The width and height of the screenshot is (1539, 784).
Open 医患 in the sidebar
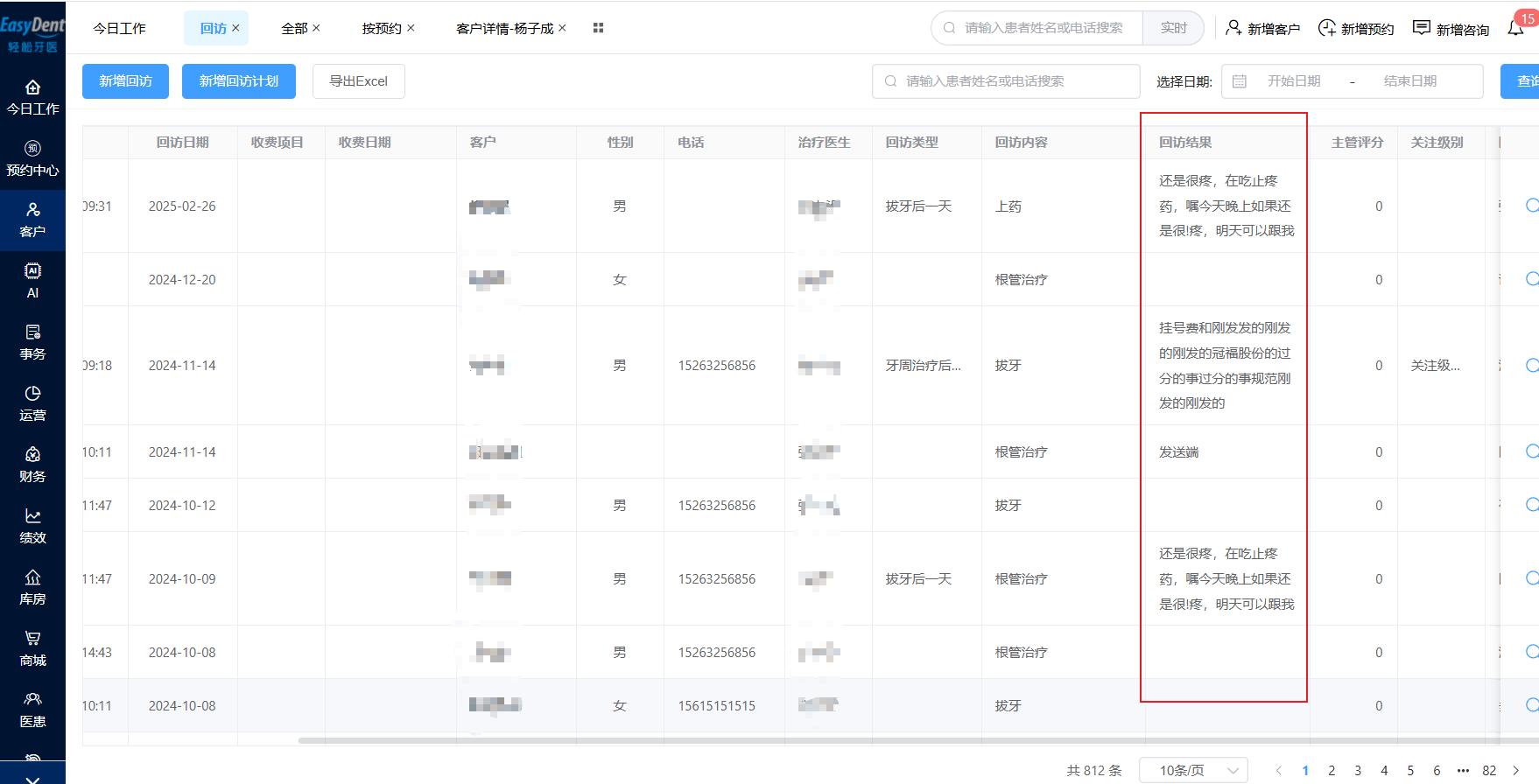pos(32,710)
